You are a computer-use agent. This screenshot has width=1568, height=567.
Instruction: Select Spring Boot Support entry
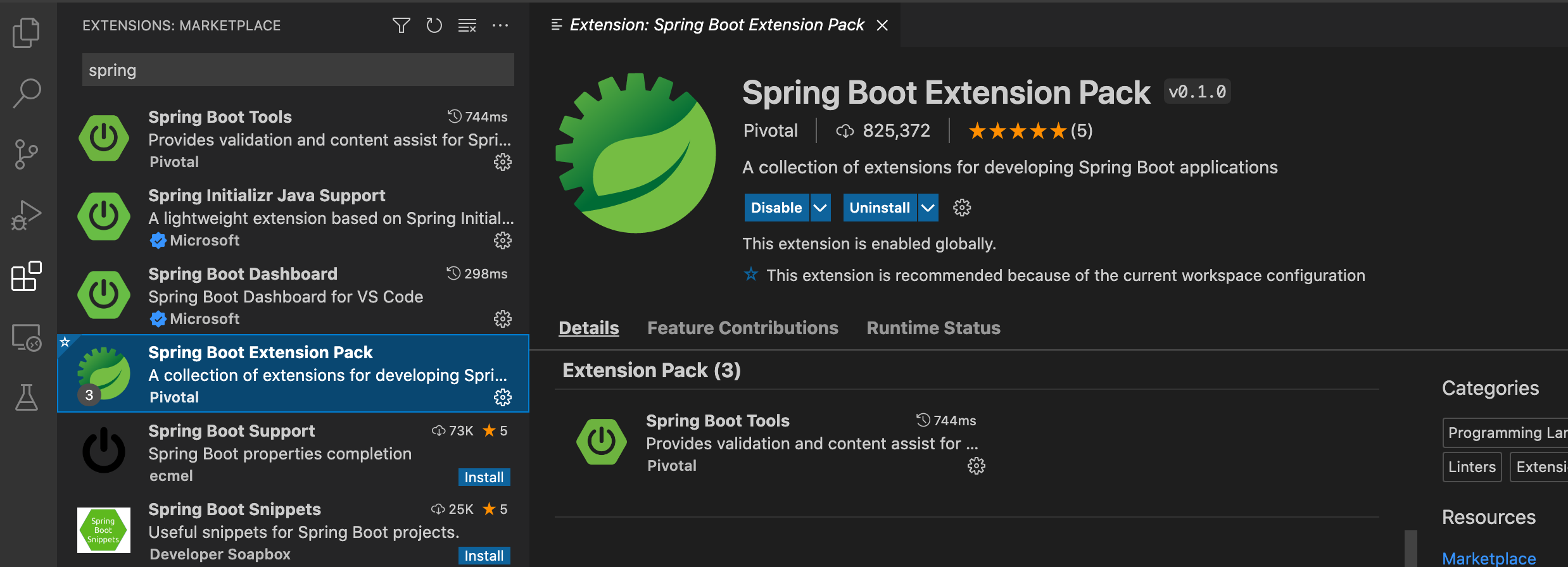(x=293, y=452)
